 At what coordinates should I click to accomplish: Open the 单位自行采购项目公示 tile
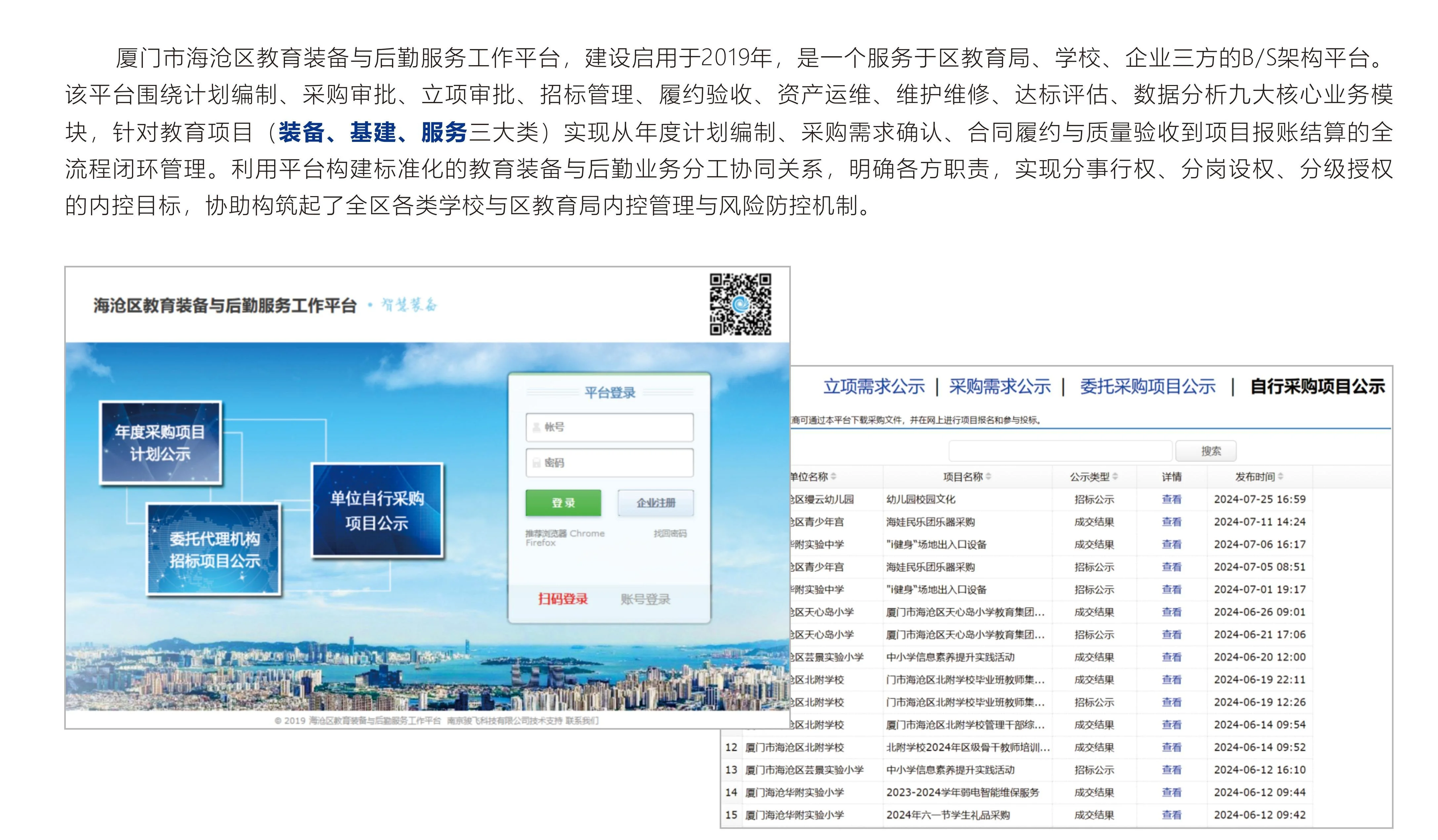click(x=377, y=510)
